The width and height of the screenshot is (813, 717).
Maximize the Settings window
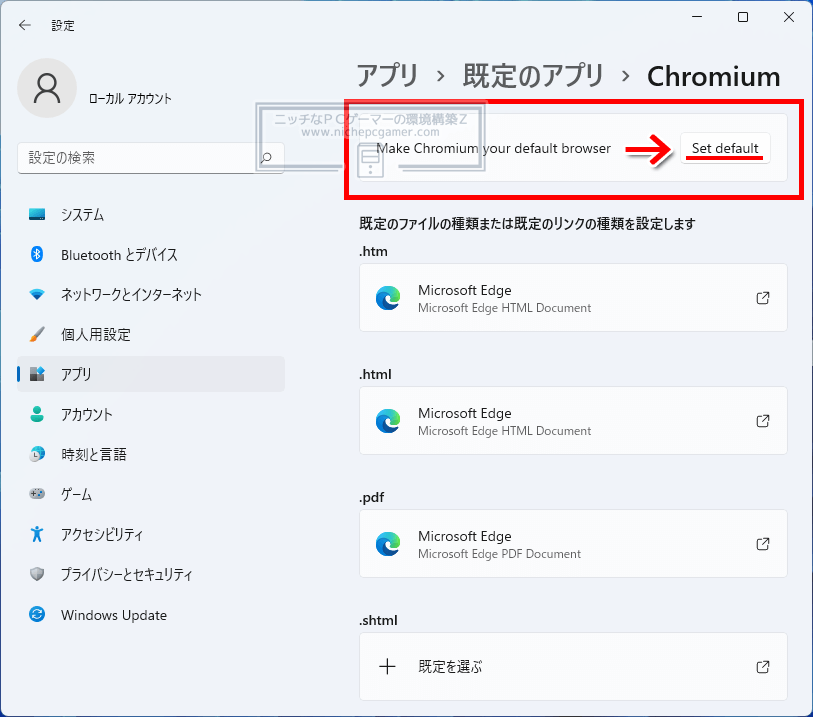click(x=743, y=17)
